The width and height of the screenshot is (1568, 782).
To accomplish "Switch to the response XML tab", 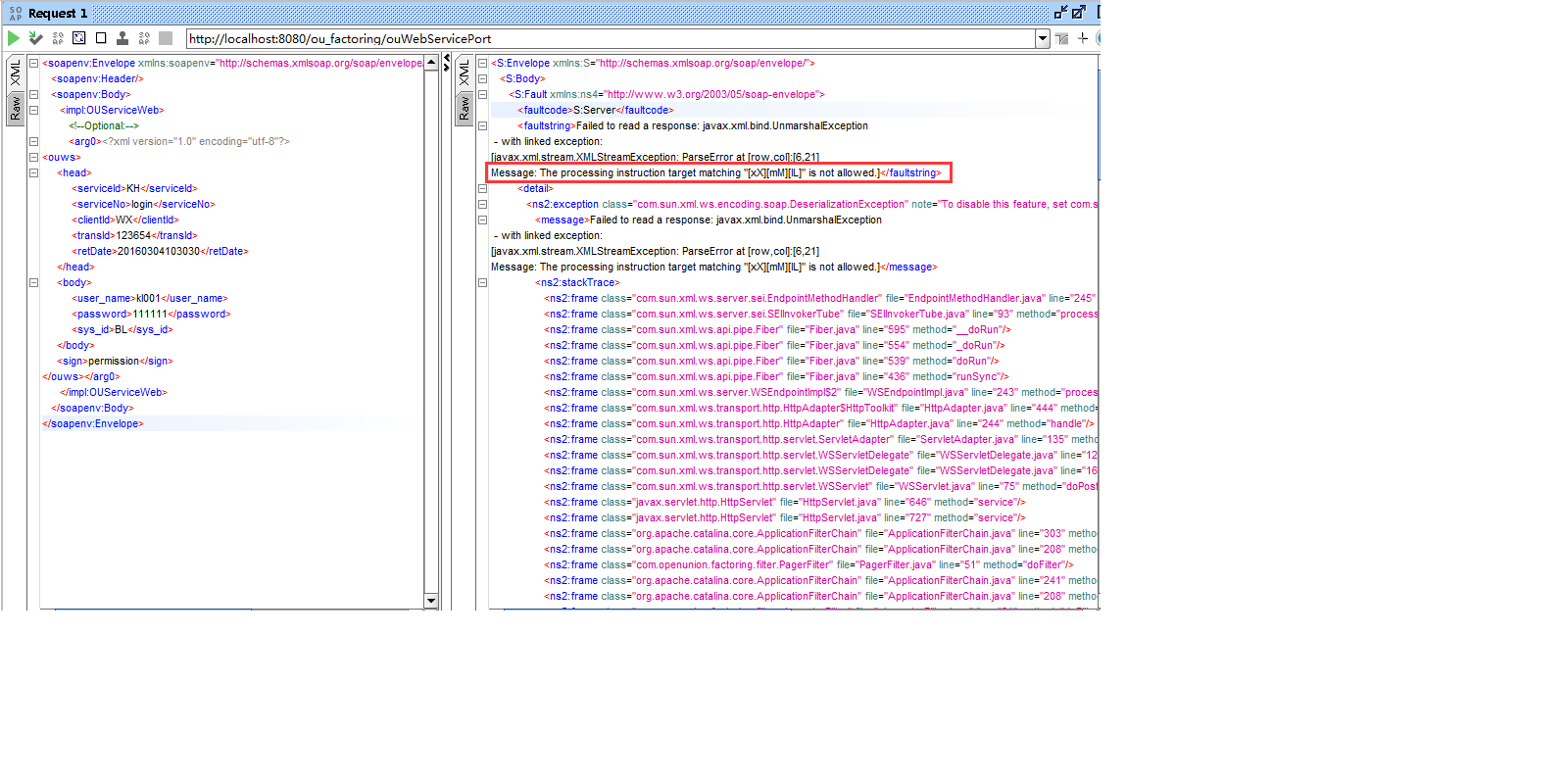I will (465, 72).
